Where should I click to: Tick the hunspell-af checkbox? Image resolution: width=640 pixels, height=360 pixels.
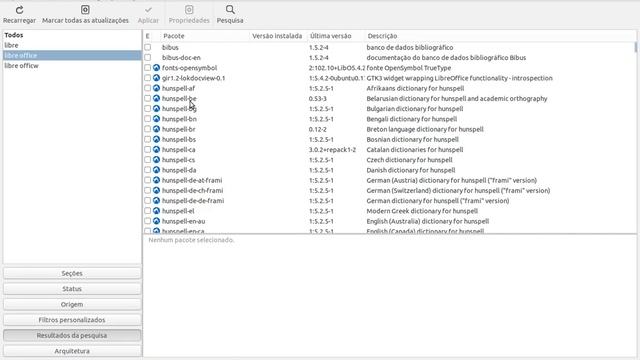(x=147, y=88)
